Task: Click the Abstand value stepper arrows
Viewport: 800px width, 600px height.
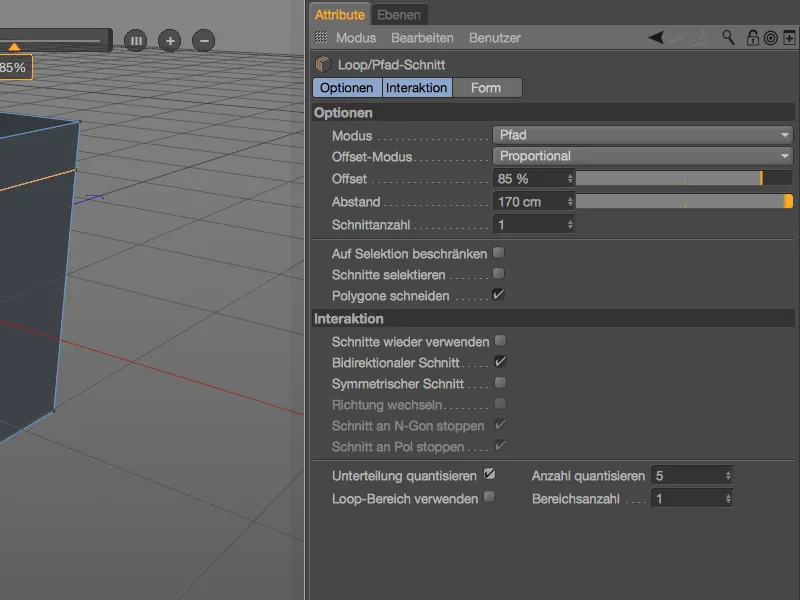Action: pos(570,202)
